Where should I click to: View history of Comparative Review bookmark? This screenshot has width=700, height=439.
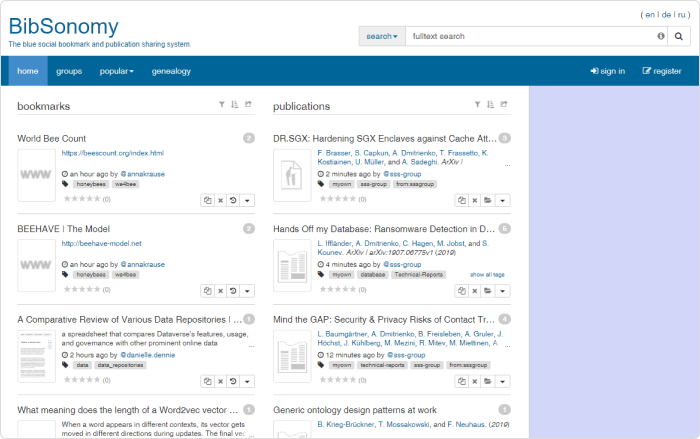pyautogui.click(x=233, y=381)
